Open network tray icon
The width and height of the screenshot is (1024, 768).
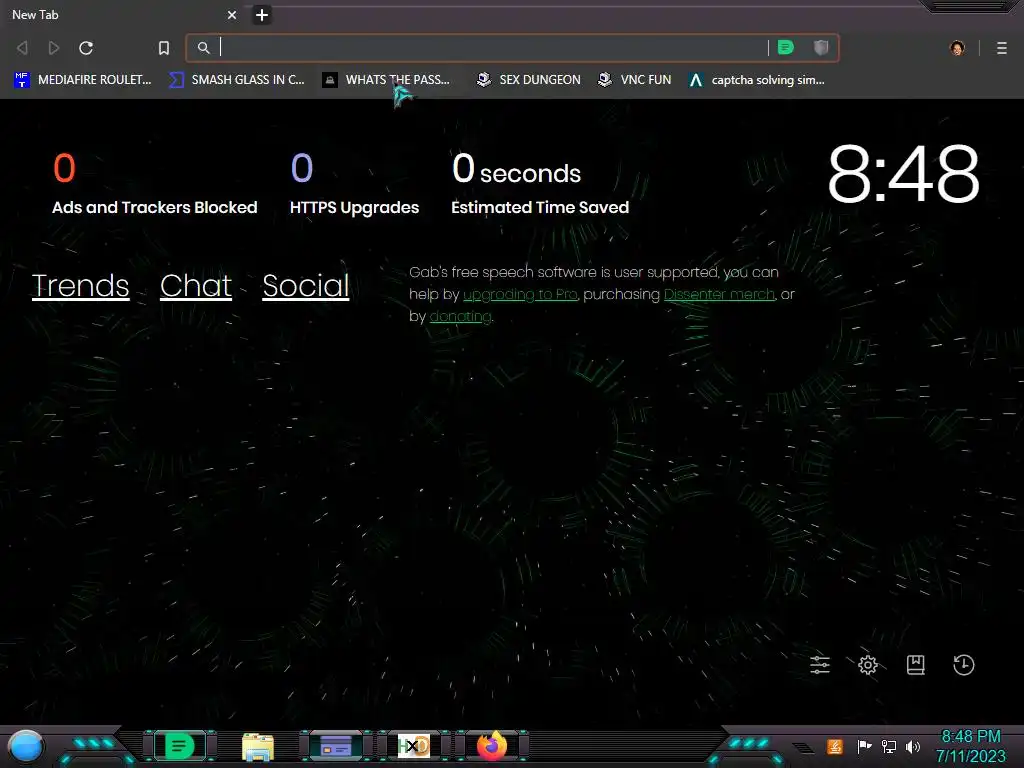coord(888,746)
